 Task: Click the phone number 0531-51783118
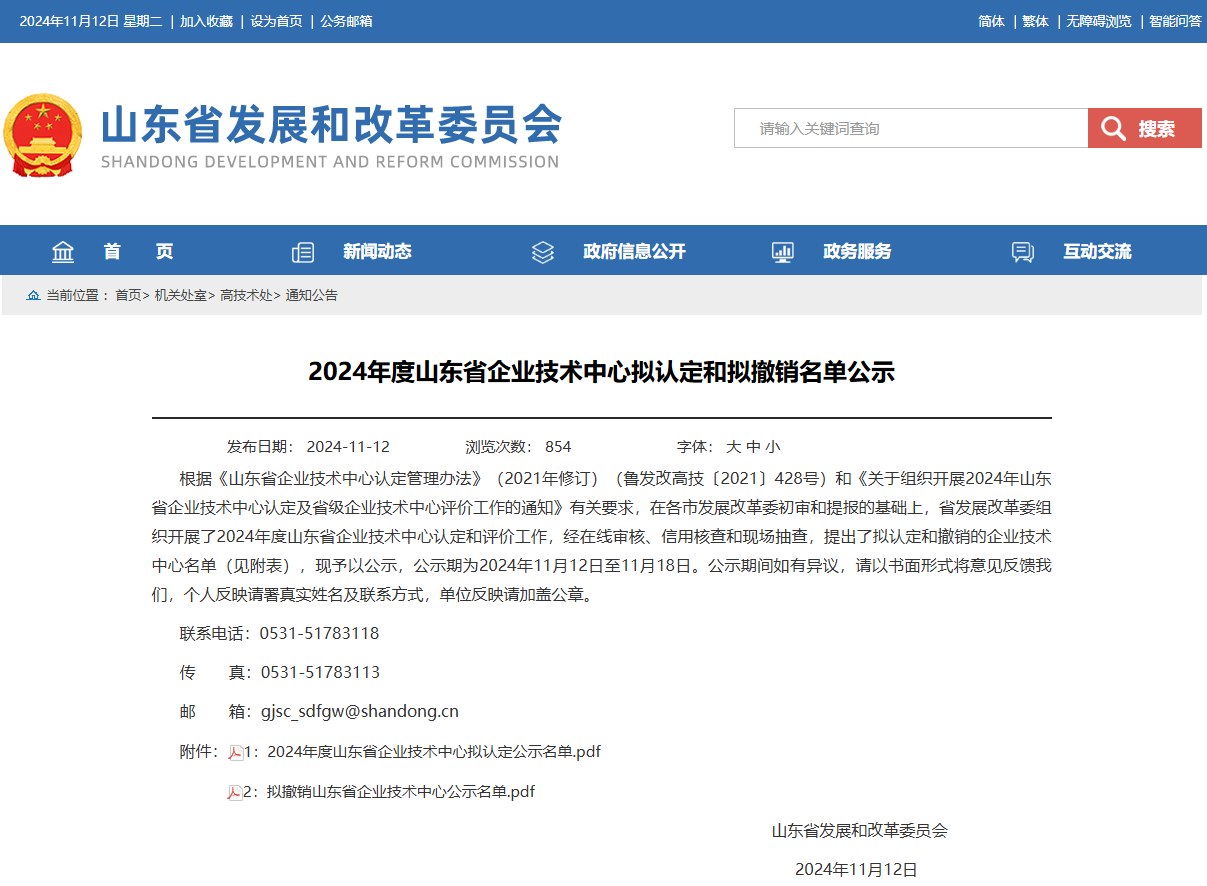[x=319, y=633]
